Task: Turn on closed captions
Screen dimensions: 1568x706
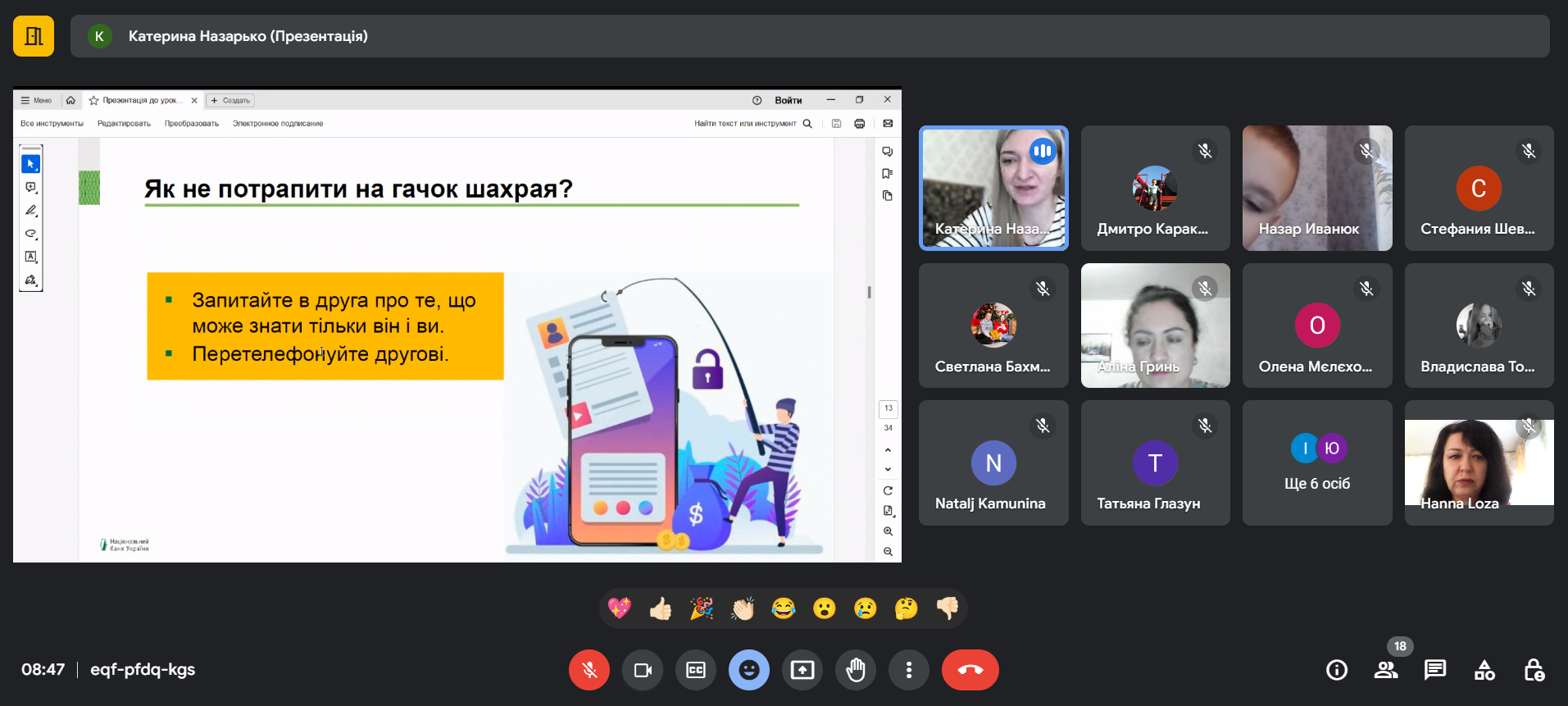Action: [x=696, y=670]
